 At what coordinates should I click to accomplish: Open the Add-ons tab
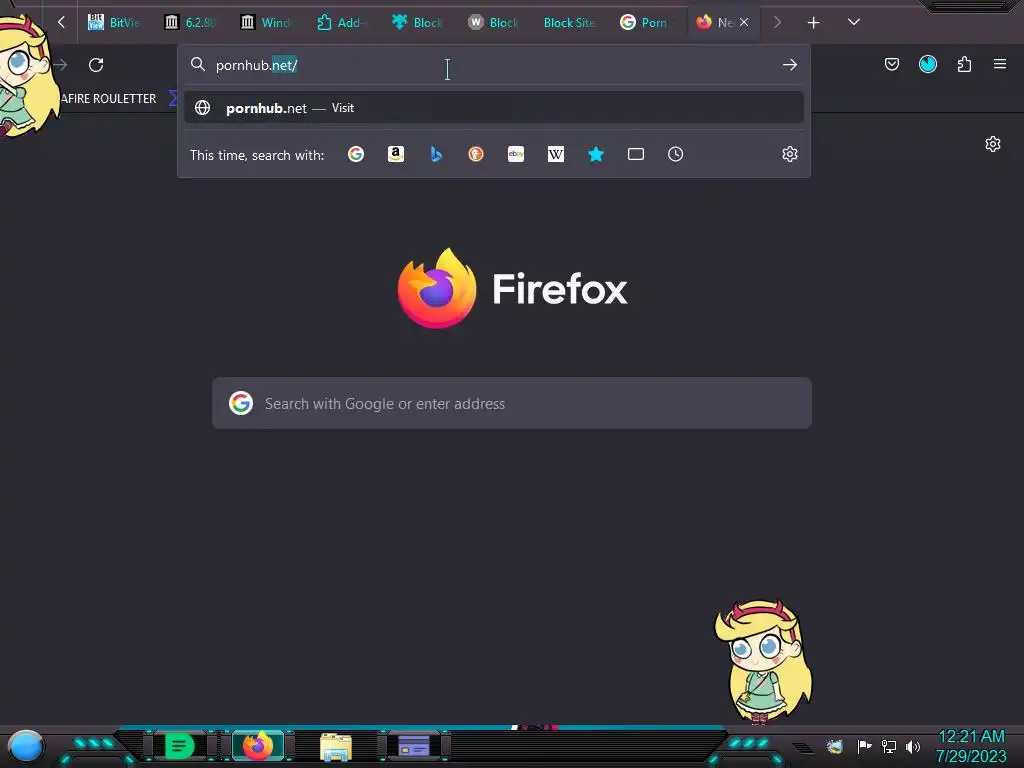[342, 23]
